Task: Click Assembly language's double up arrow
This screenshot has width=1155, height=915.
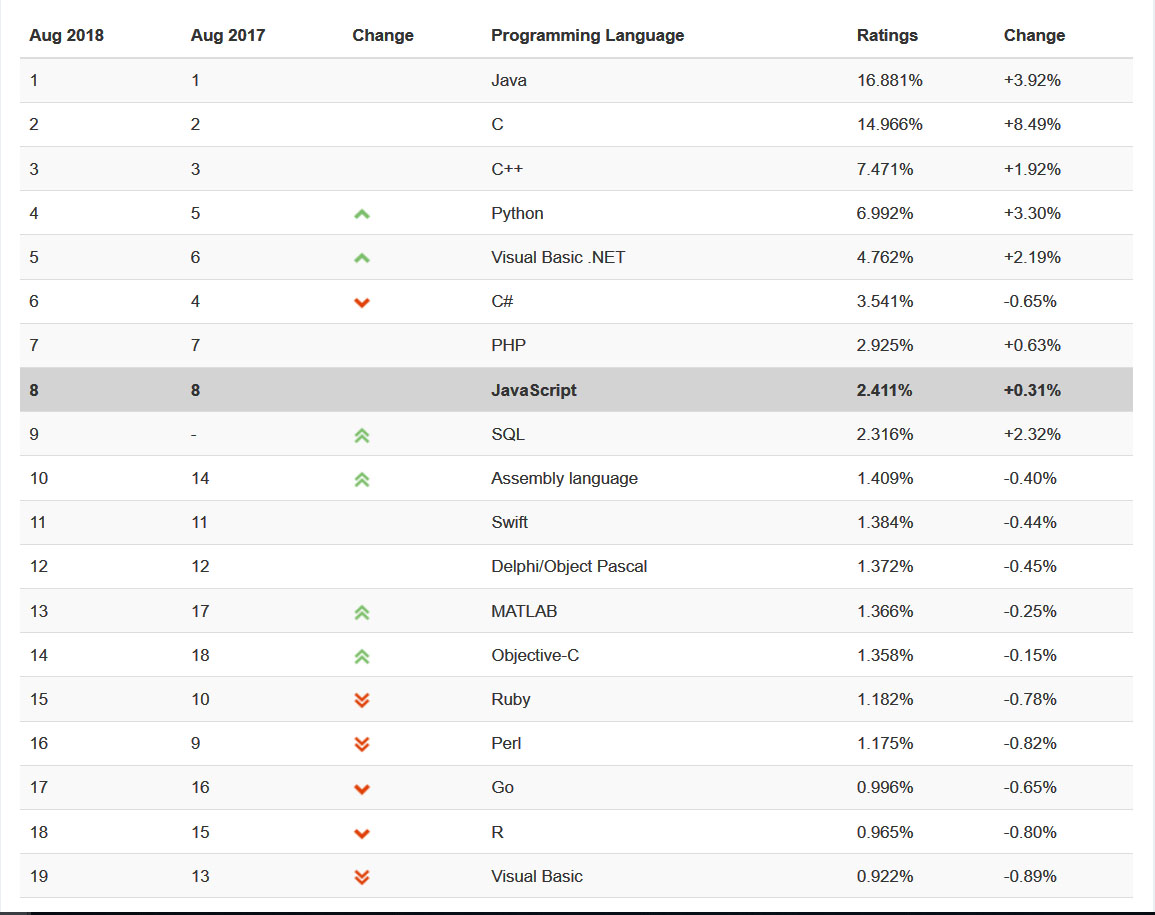Action: click(362, 479)
